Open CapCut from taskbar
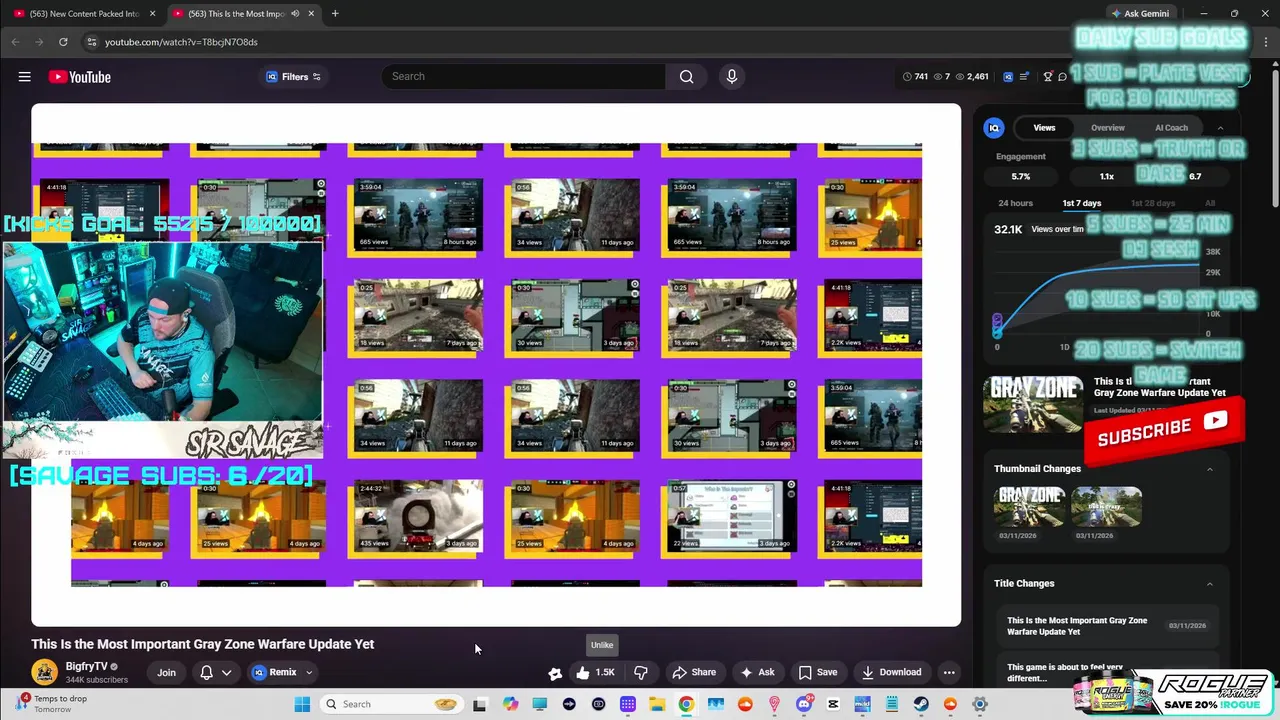Screen dimensions: 1280x720 coord(833,704)
